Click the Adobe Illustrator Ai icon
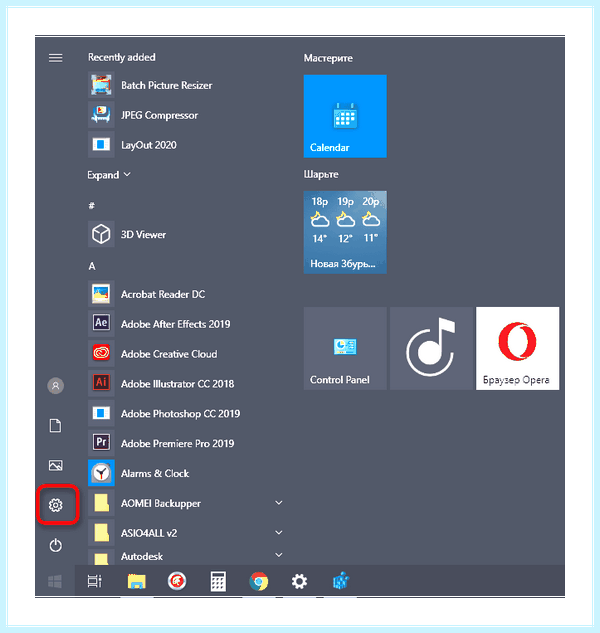This screenshot has width=600, height=633. [x=101, y=383]
